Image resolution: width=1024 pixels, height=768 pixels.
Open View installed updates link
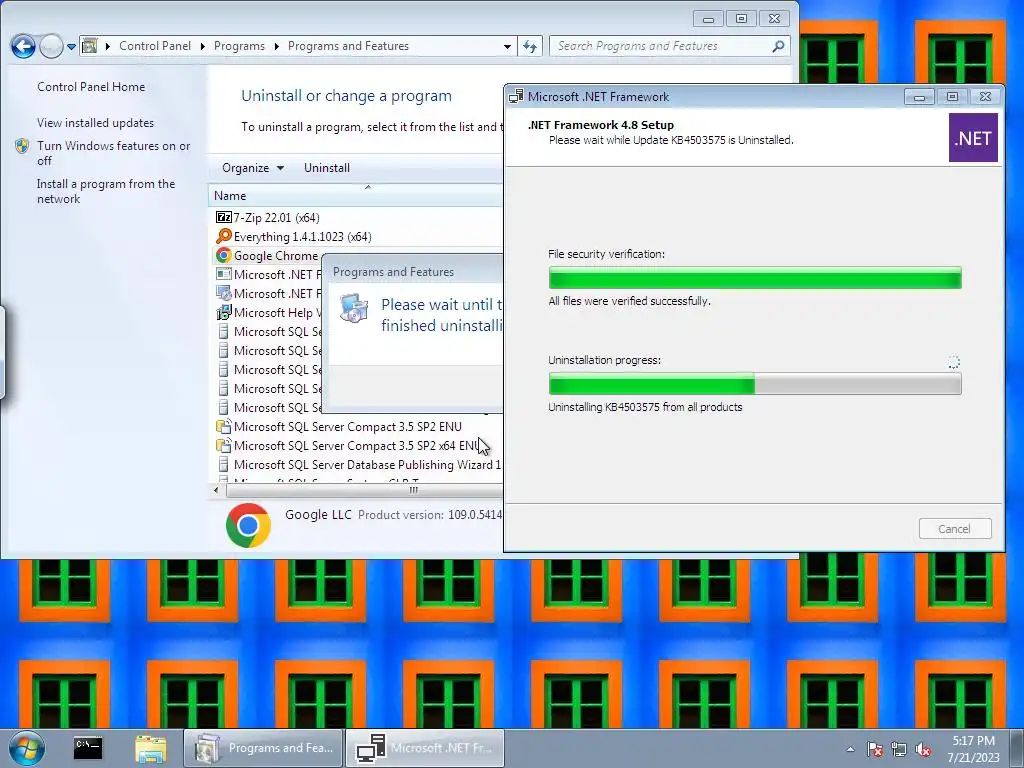pos(95,123)
